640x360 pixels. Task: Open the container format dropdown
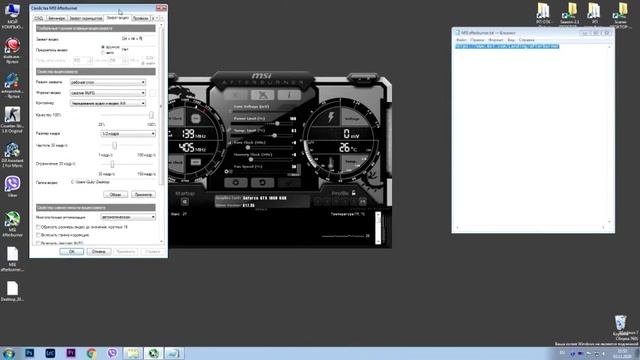click(108, 103)
